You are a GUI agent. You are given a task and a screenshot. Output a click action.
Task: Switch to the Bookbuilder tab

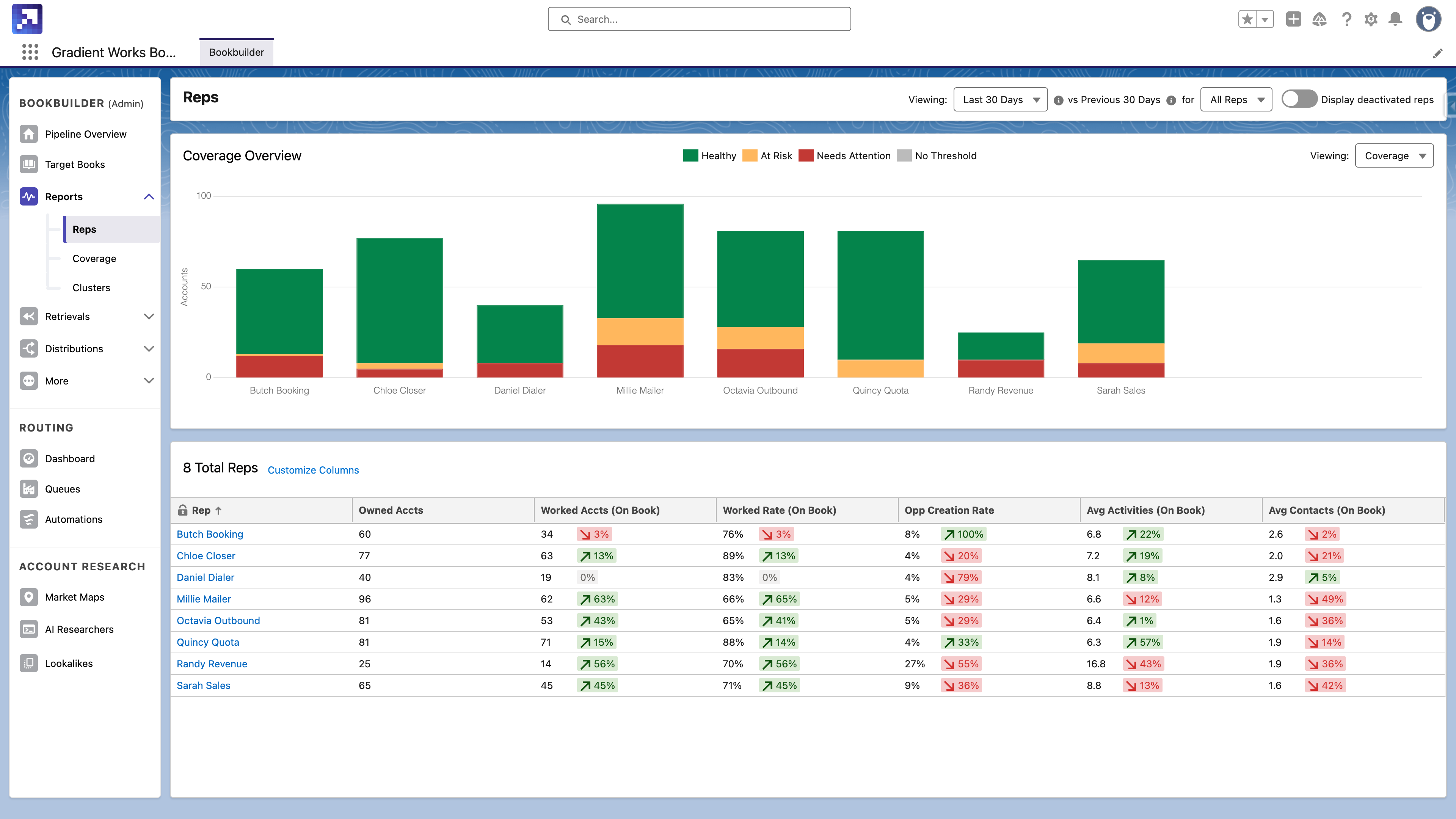click(x=236, y=52)
